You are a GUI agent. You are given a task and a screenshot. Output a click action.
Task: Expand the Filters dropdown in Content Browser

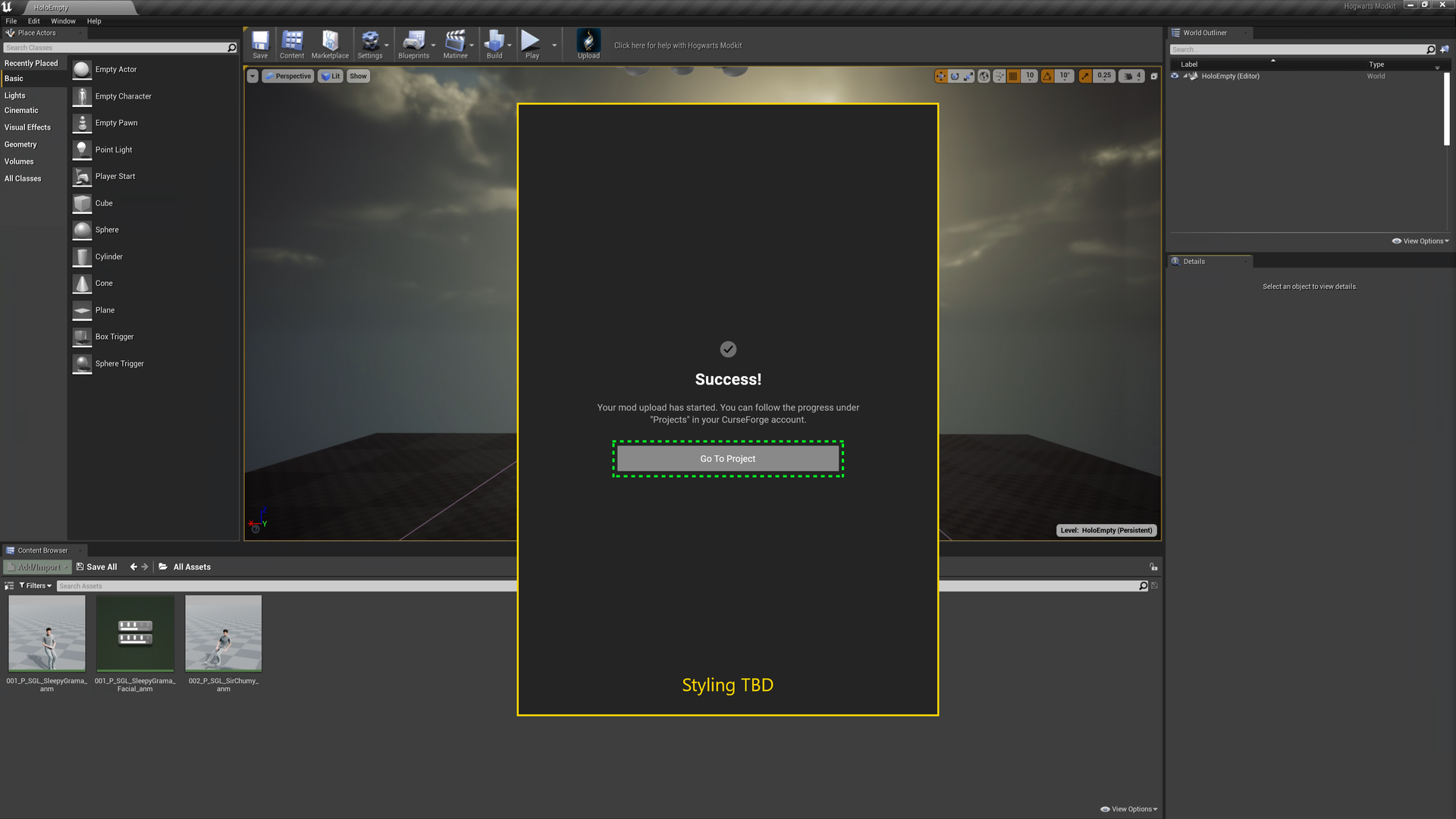coord(36,585)
